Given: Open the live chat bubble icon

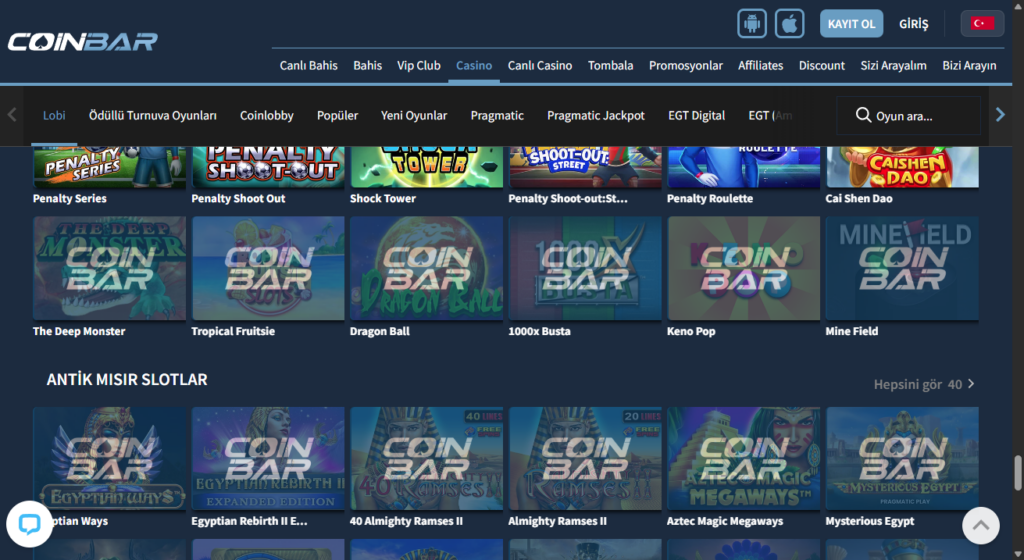Looking at the screenshot, I should pos(29,524).
